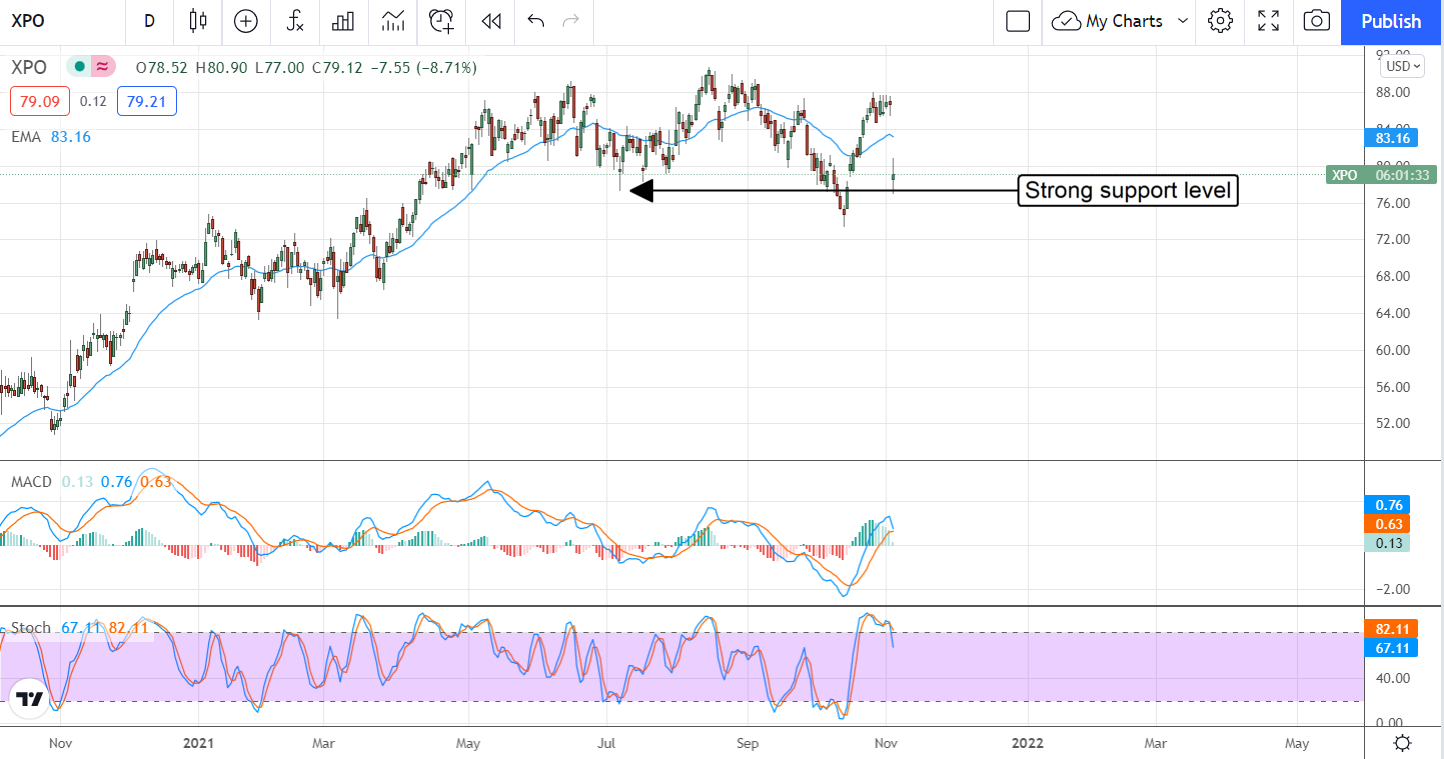Click the pink data status indicator beside XPO
The width and height of the screenshot is (1444, 759).
point(102,67)
